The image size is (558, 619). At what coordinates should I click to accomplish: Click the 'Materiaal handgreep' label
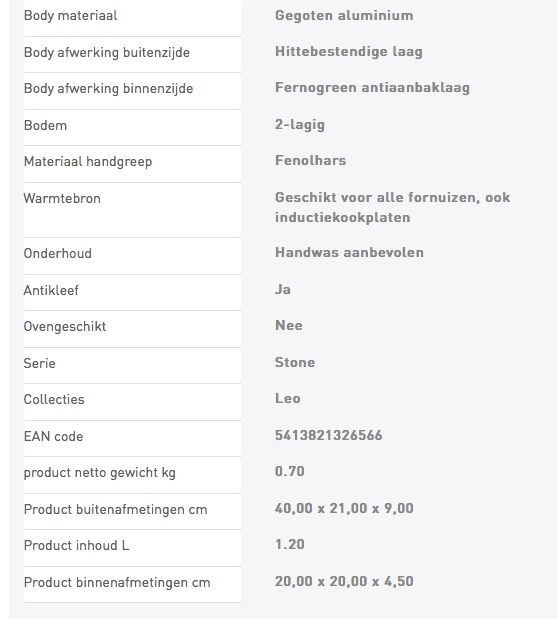click(88, 162)
